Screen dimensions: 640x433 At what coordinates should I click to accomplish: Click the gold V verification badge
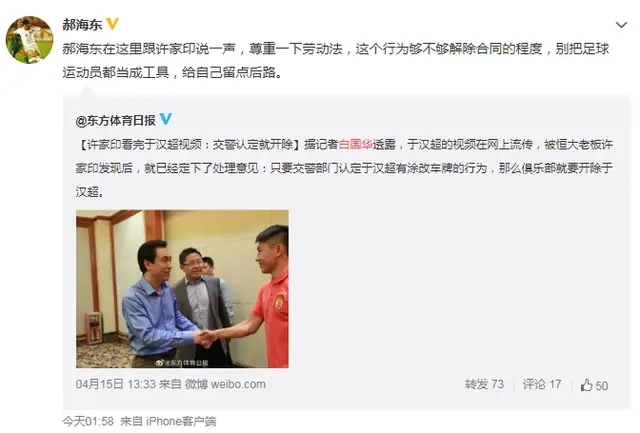point(112,24)
